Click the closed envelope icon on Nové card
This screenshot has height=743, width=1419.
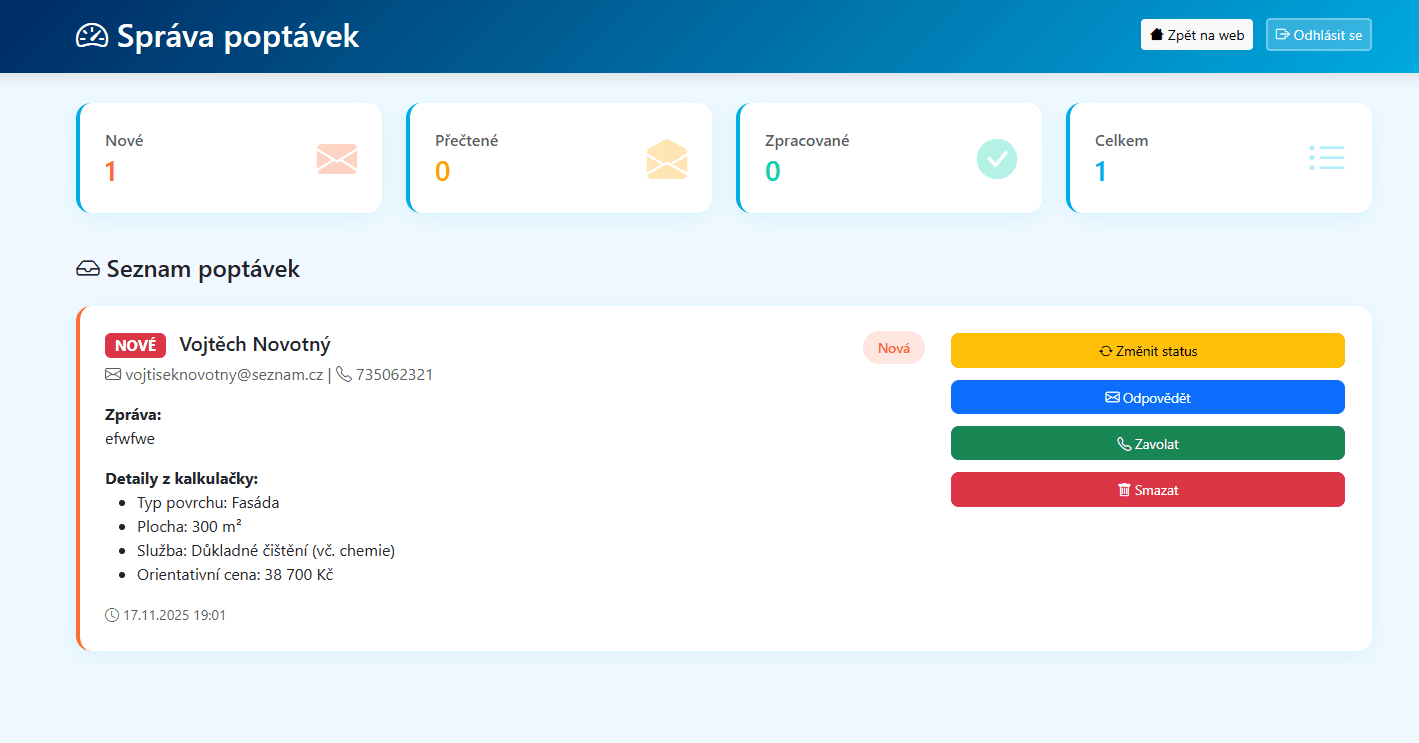pyautogui.click(x=336, y=158)
